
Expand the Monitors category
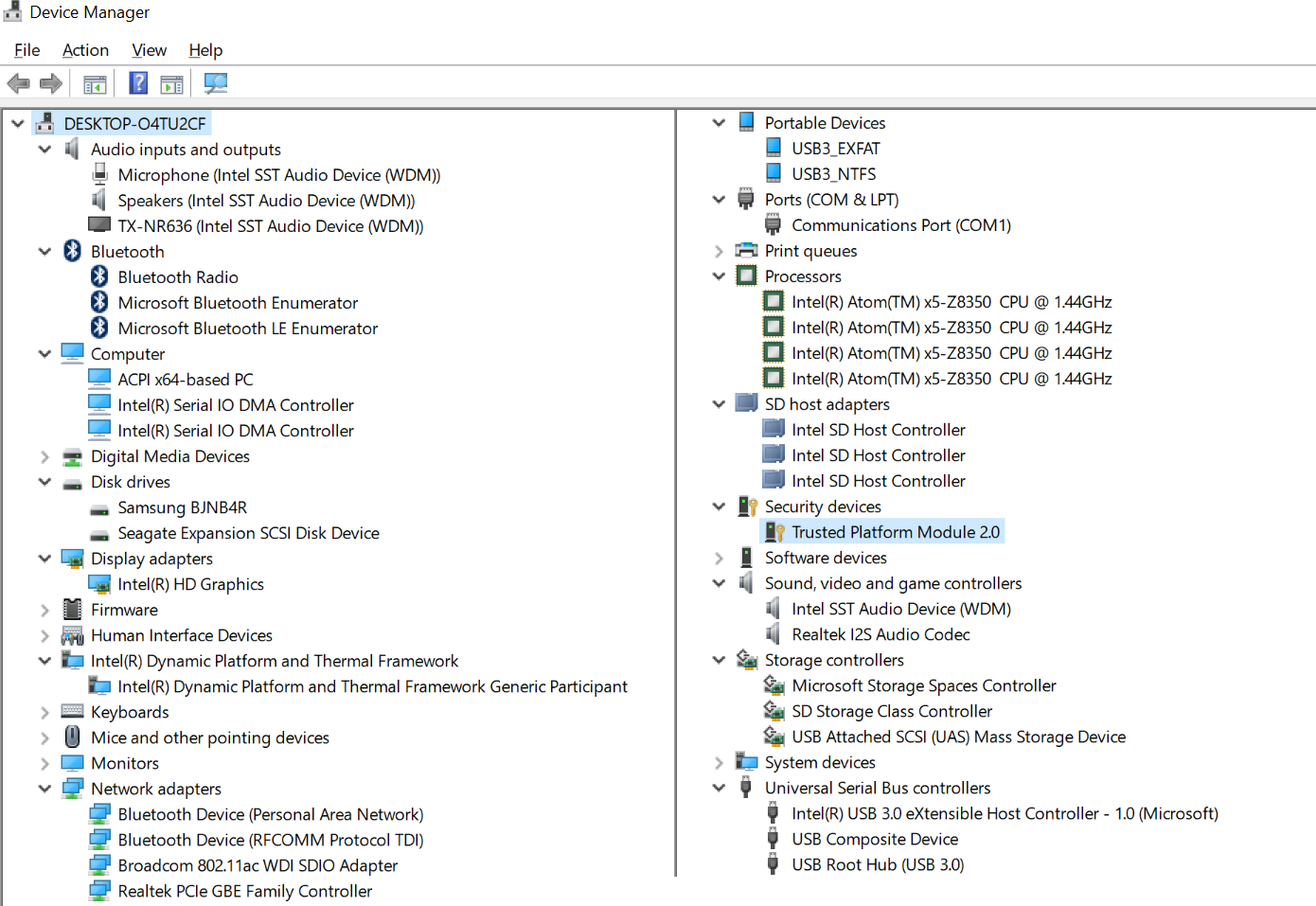coord(44,763)
